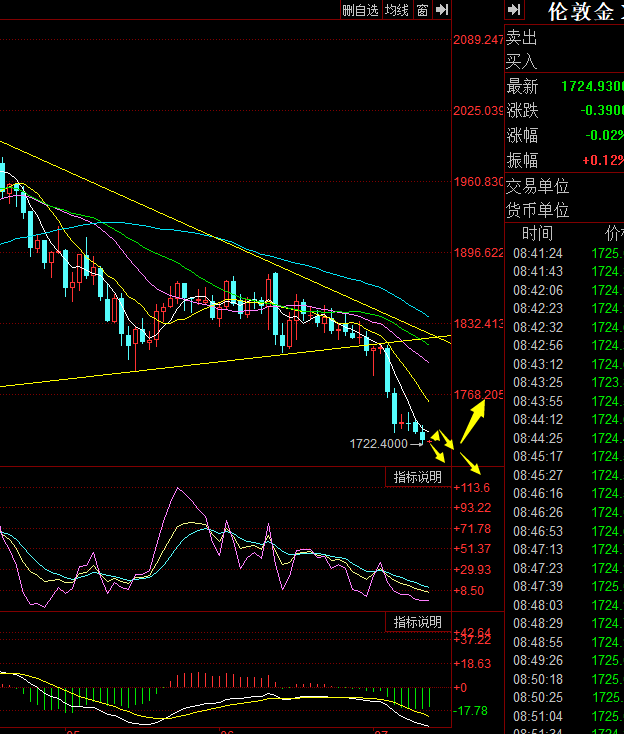This screenshot has width=624, height=734.
Task: Click the 最新 price 1724.9300 field
Action: coord(592,86)
